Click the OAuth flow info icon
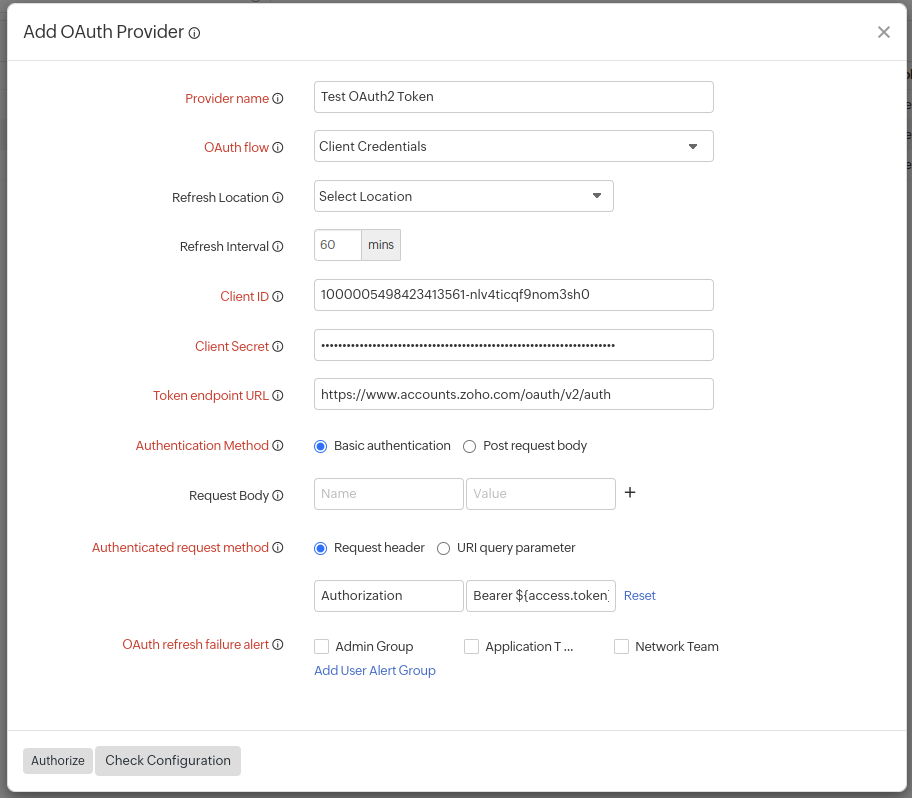The image size is (912, 798). tap(277, 147)
